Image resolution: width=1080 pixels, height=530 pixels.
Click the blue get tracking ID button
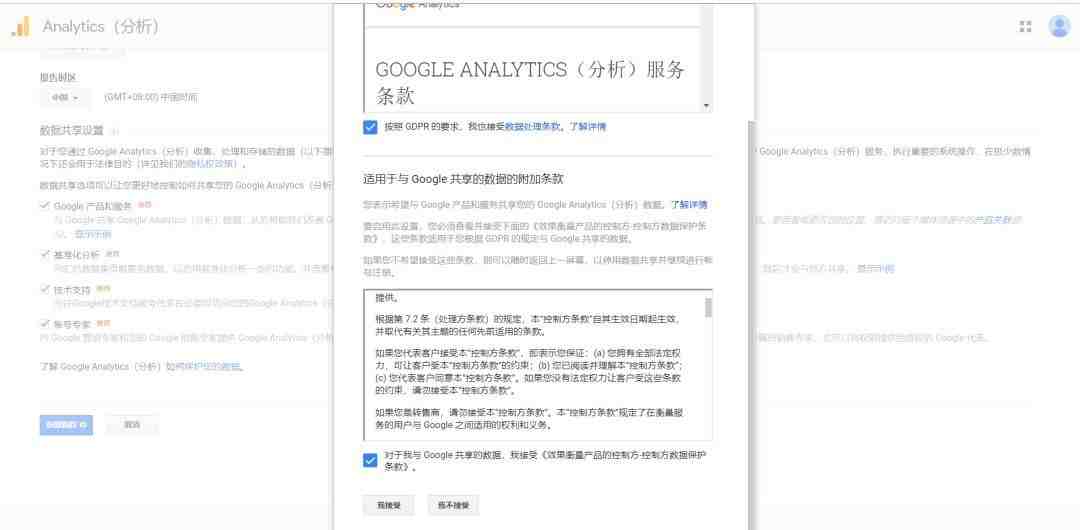coord(66,425)
